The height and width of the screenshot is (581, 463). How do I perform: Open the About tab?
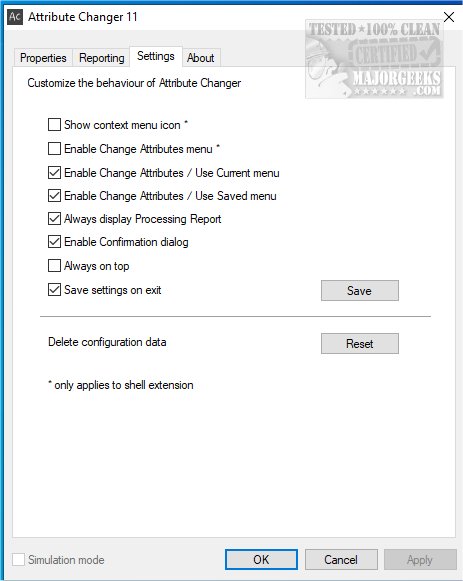(200, 58)
